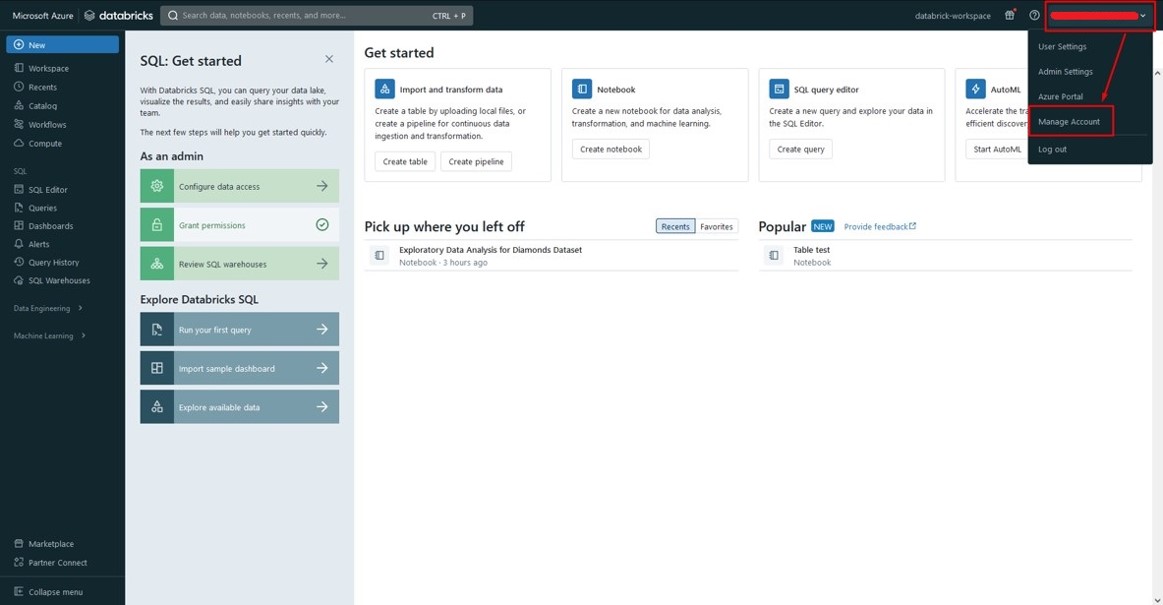
Task: Click the Notebook card icon
Action: (x=582, y=89)
